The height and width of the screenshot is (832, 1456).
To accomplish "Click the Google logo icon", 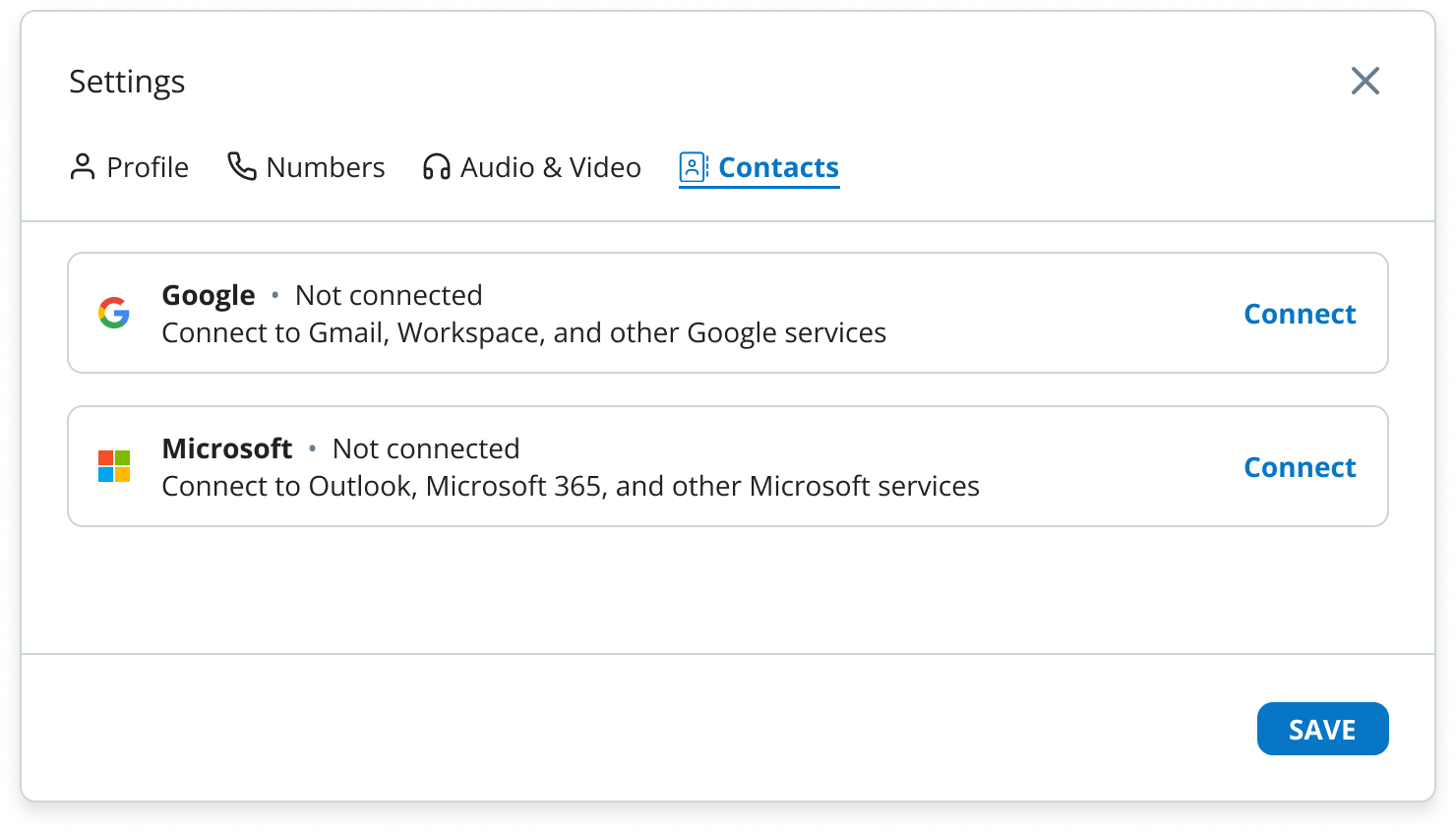I will click(114, 313).
